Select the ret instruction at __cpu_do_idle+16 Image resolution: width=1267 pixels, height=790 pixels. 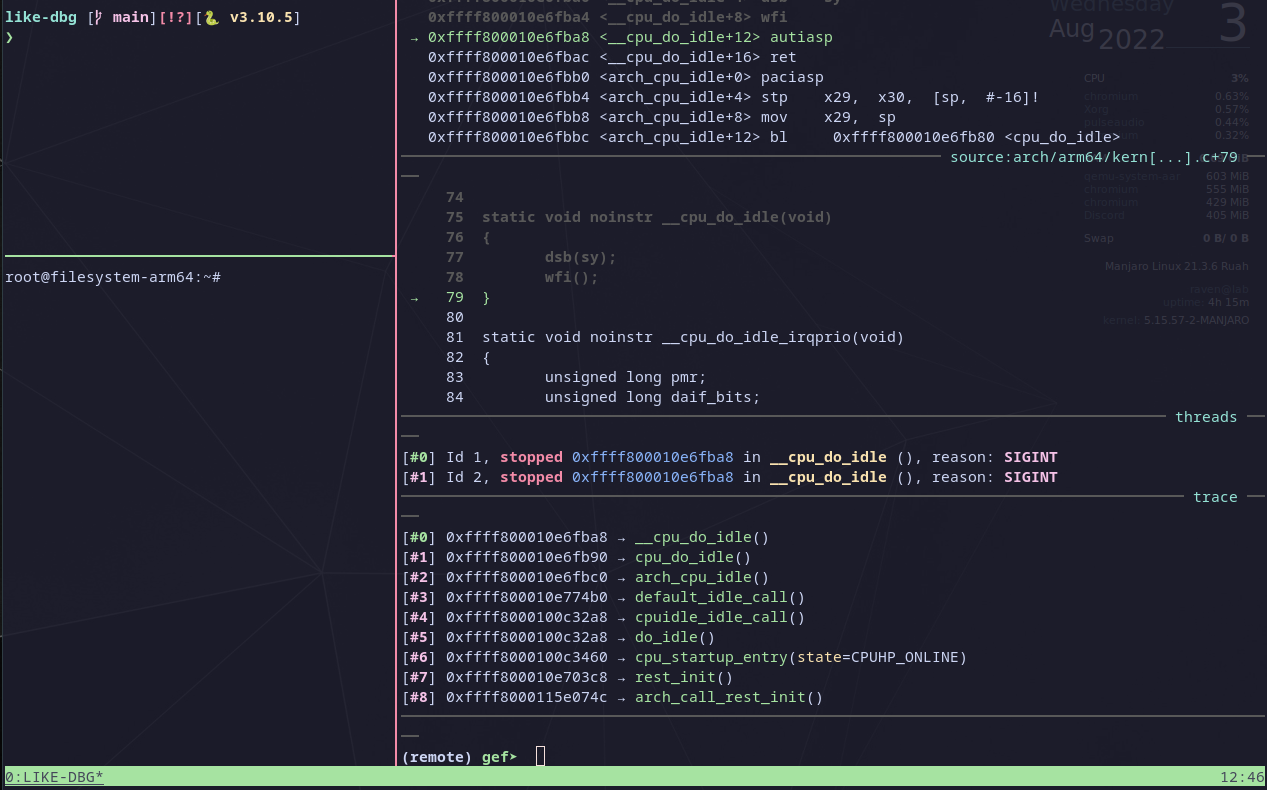(612, 57)
